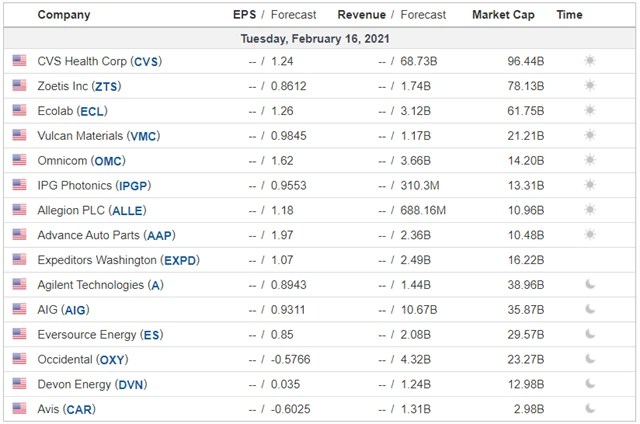Open the CVS ticker link

tap(146, 61)
